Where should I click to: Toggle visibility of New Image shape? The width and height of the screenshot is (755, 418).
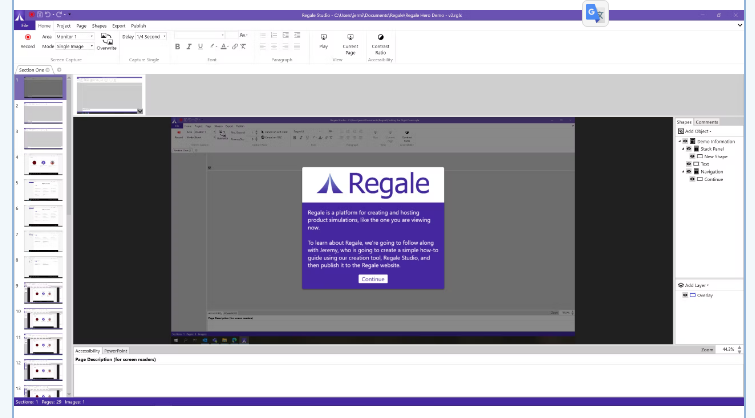tap(692, 157)
